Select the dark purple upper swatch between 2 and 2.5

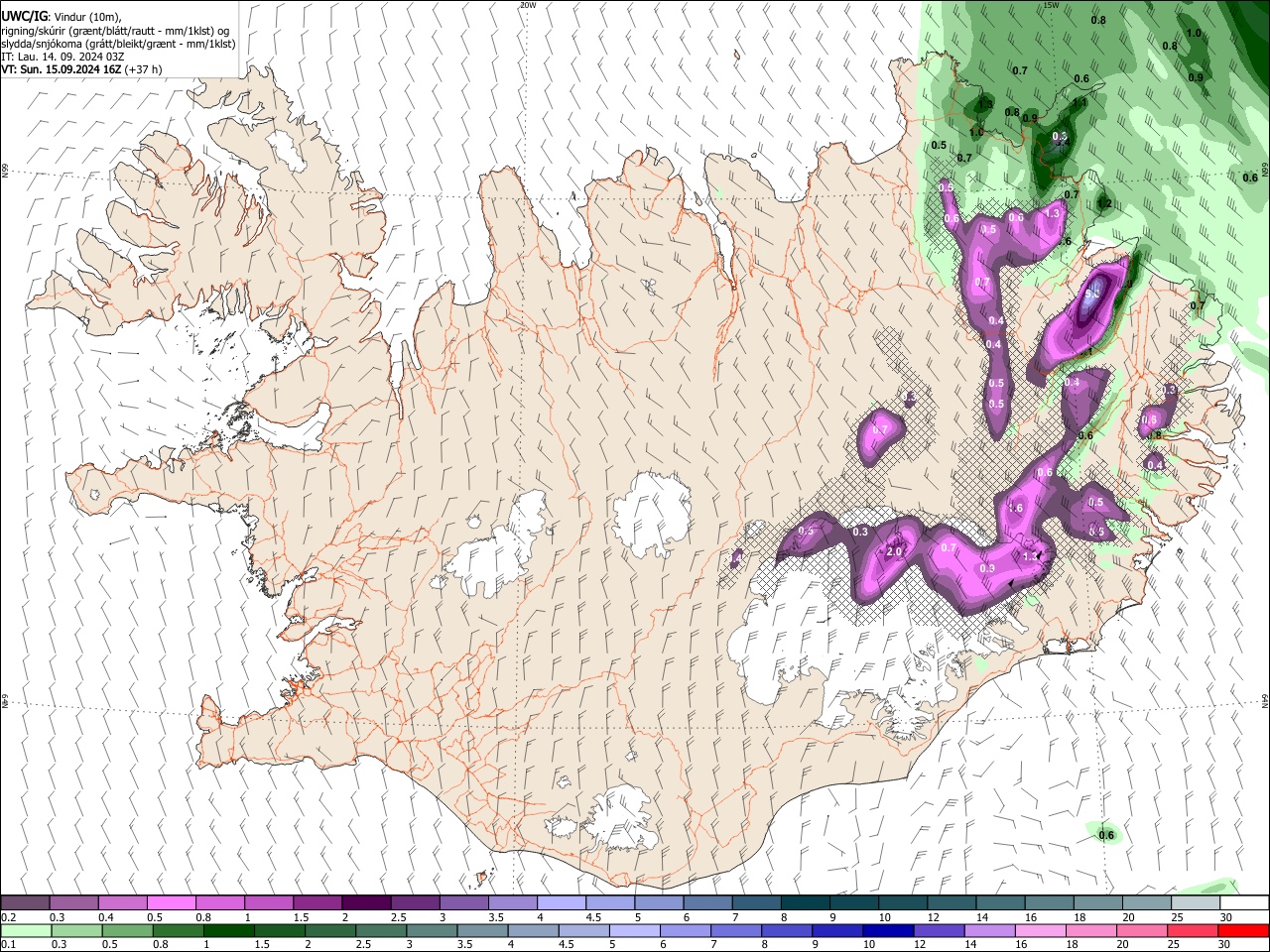tap(366, 902)
